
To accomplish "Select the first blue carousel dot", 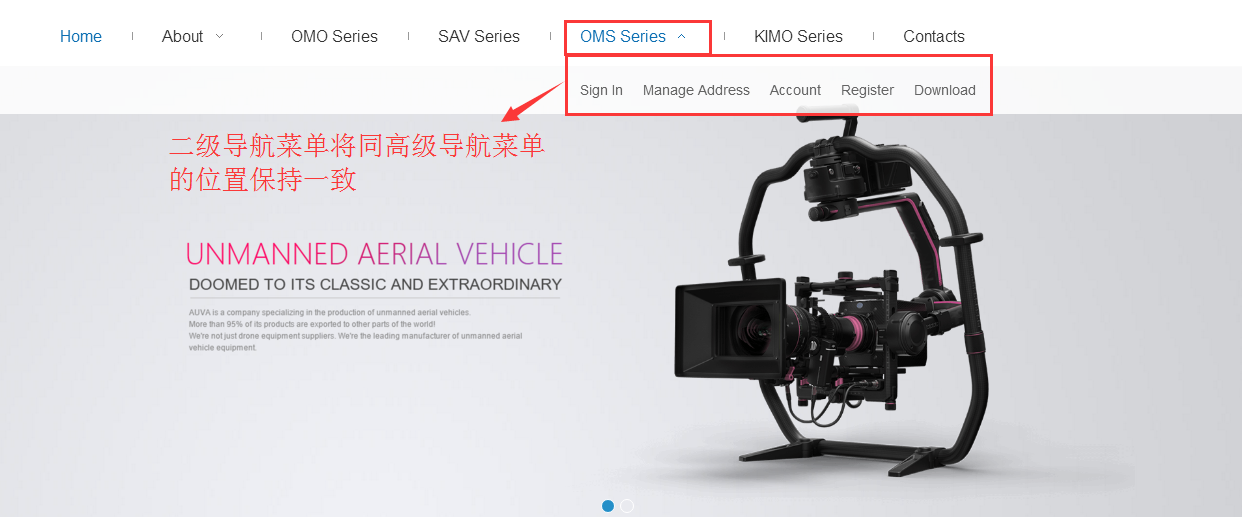I will (x=608, y=506).
